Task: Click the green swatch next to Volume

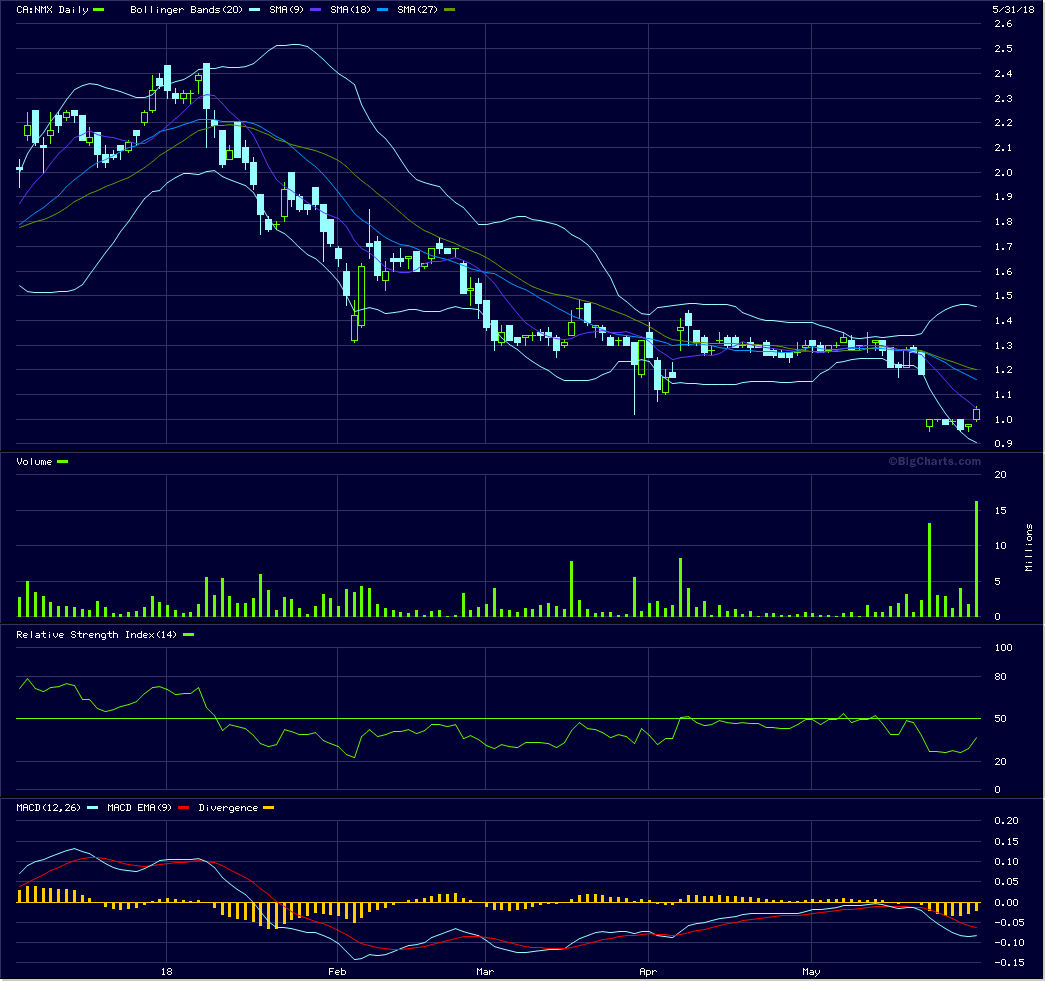Action: [63, 462]
